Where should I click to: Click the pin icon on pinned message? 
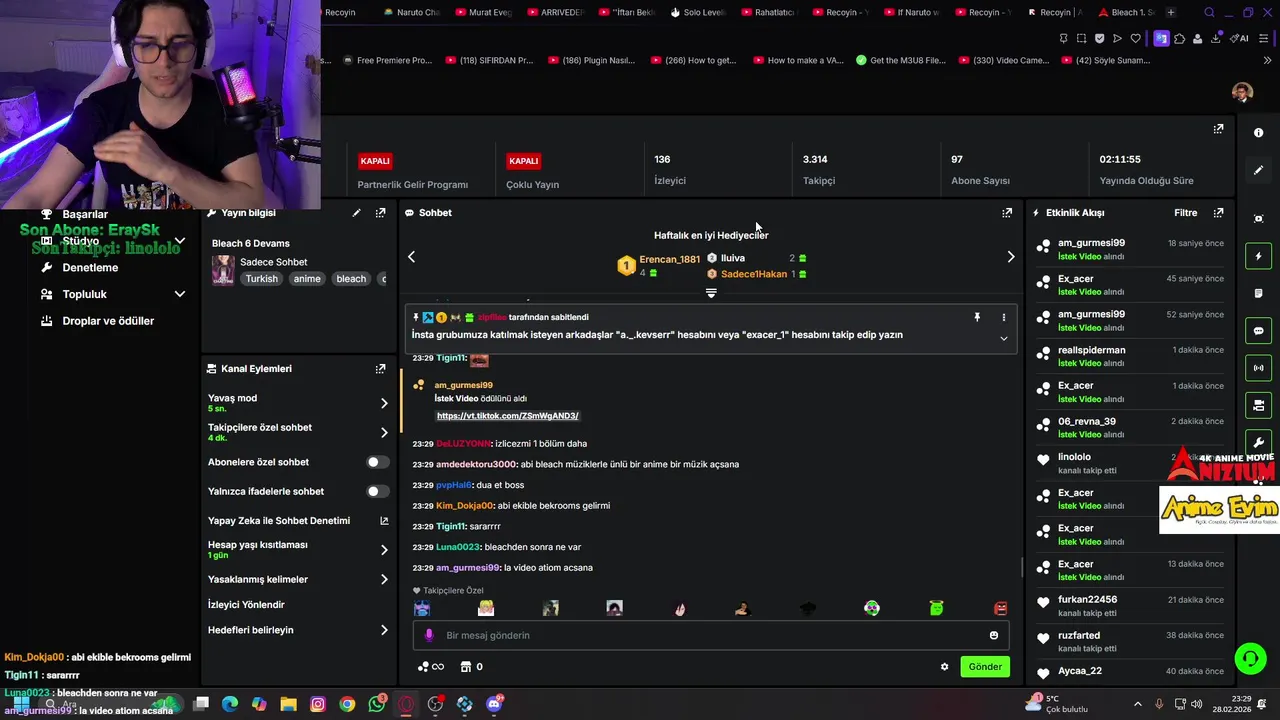[977, 317]
